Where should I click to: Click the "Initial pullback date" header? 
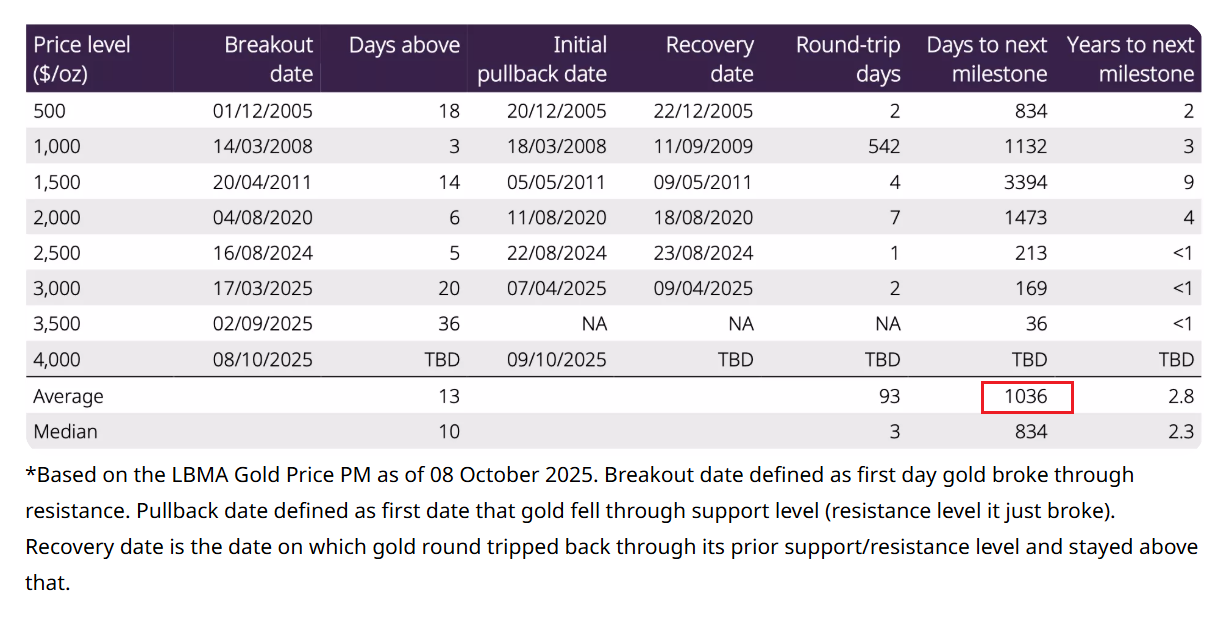pos(542,59)
